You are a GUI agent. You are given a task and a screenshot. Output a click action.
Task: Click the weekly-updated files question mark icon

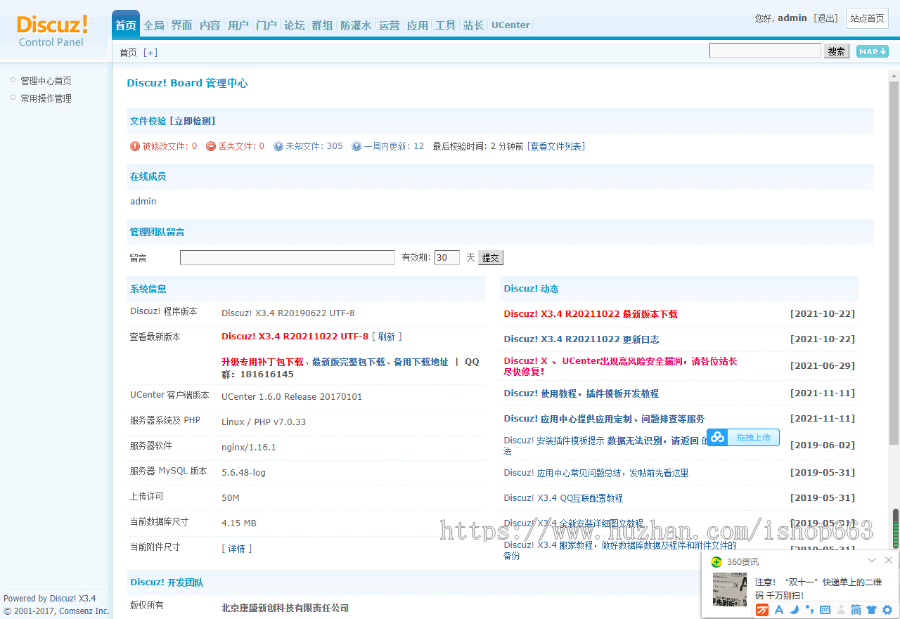pyautogui.click(x=356, y=146)
